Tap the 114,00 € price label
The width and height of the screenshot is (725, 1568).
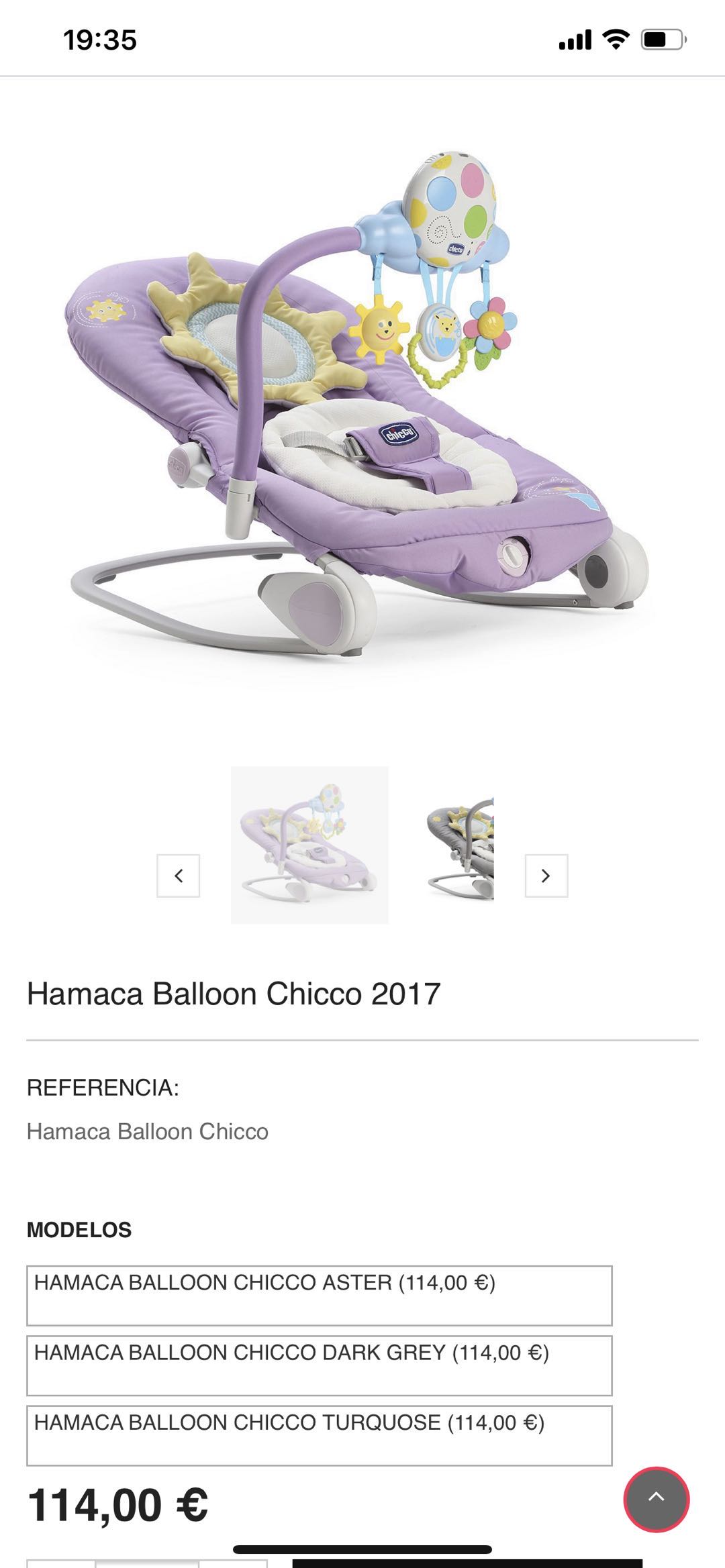[x=117, y=1505]
